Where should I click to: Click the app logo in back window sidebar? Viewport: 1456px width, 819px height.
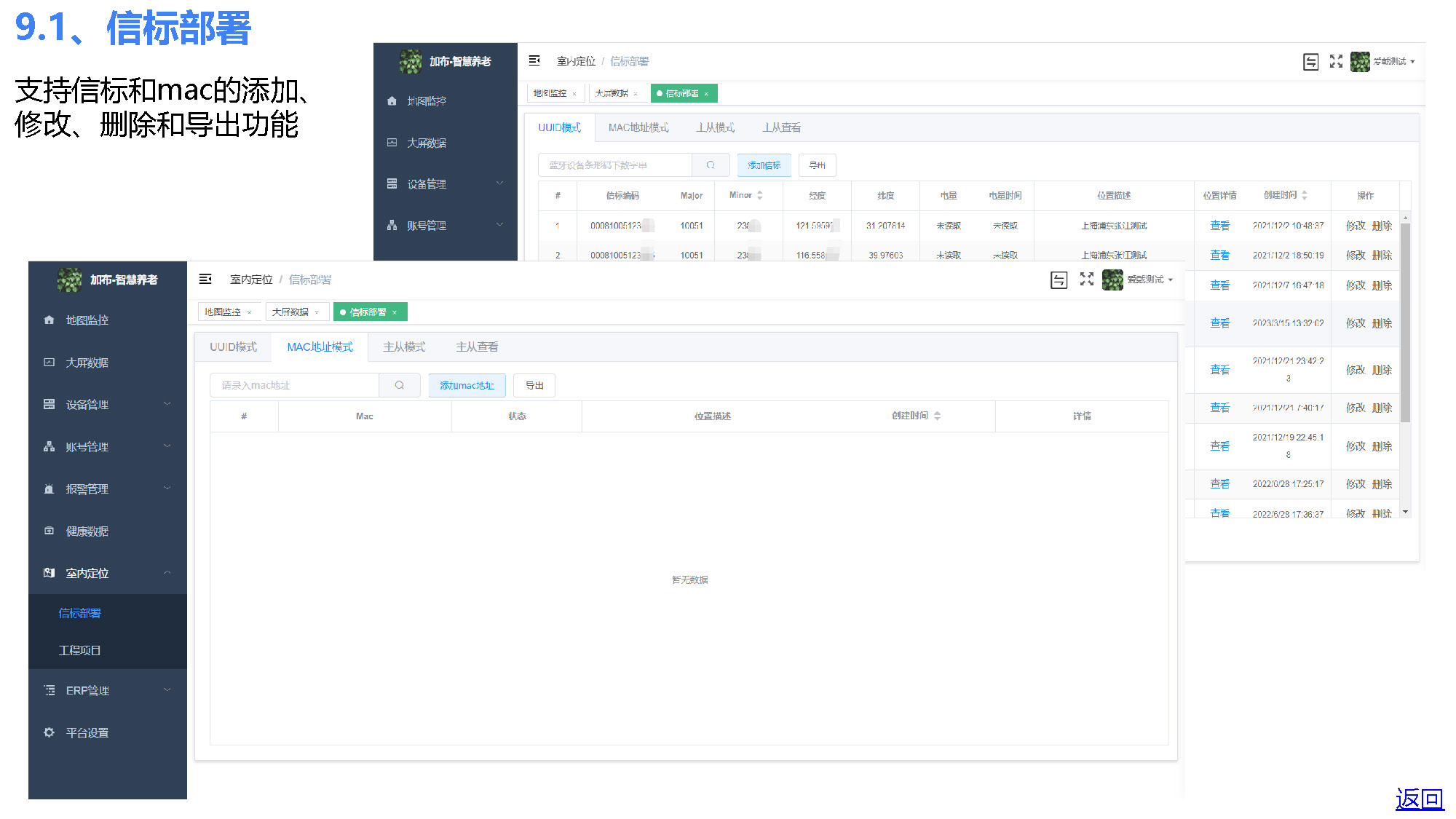pos(411,62)
